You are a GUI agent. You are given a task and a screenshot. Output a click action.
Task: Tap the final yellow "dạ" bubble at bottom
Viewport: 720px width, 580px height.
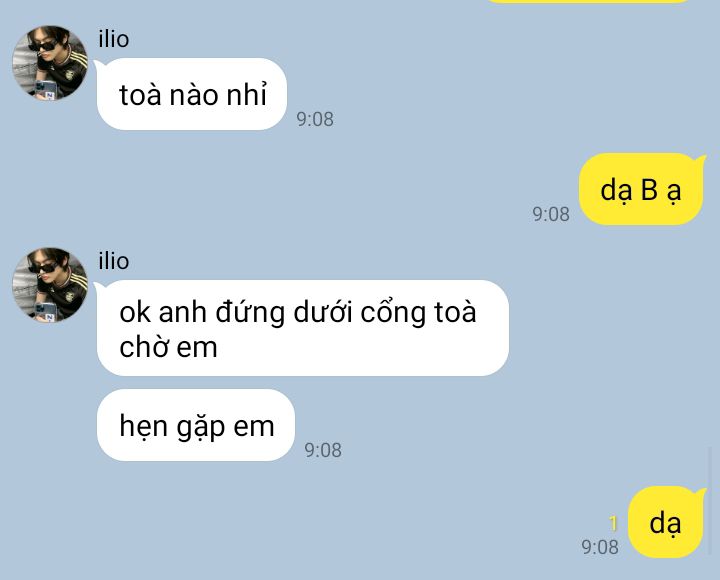tap(665, 522)
